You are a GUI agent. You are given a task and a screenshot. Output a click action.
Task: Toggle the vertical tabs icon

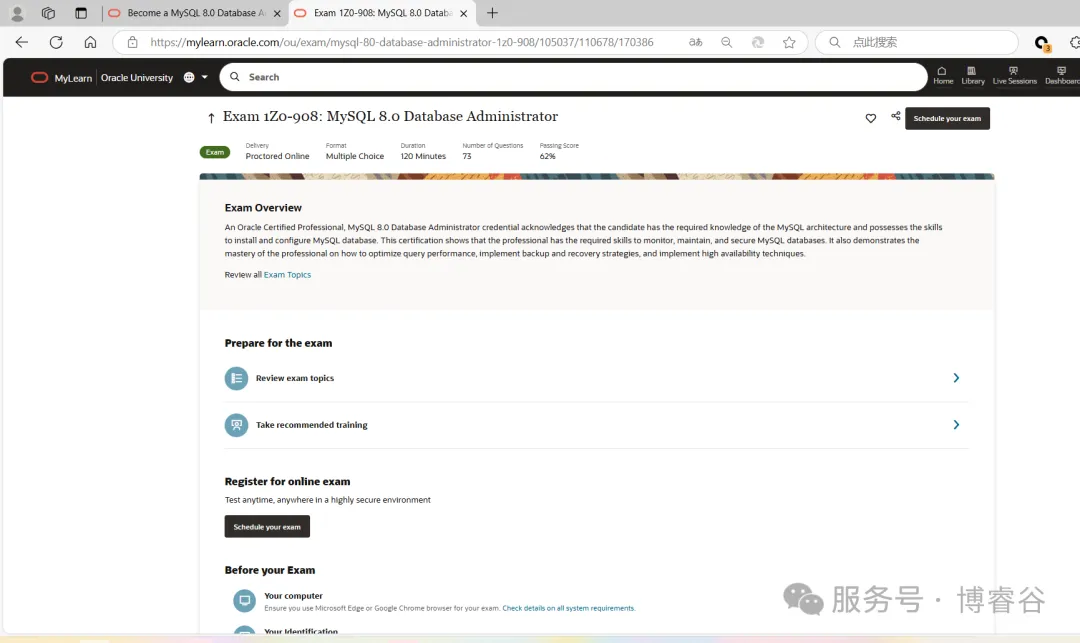tap(81, 13)
